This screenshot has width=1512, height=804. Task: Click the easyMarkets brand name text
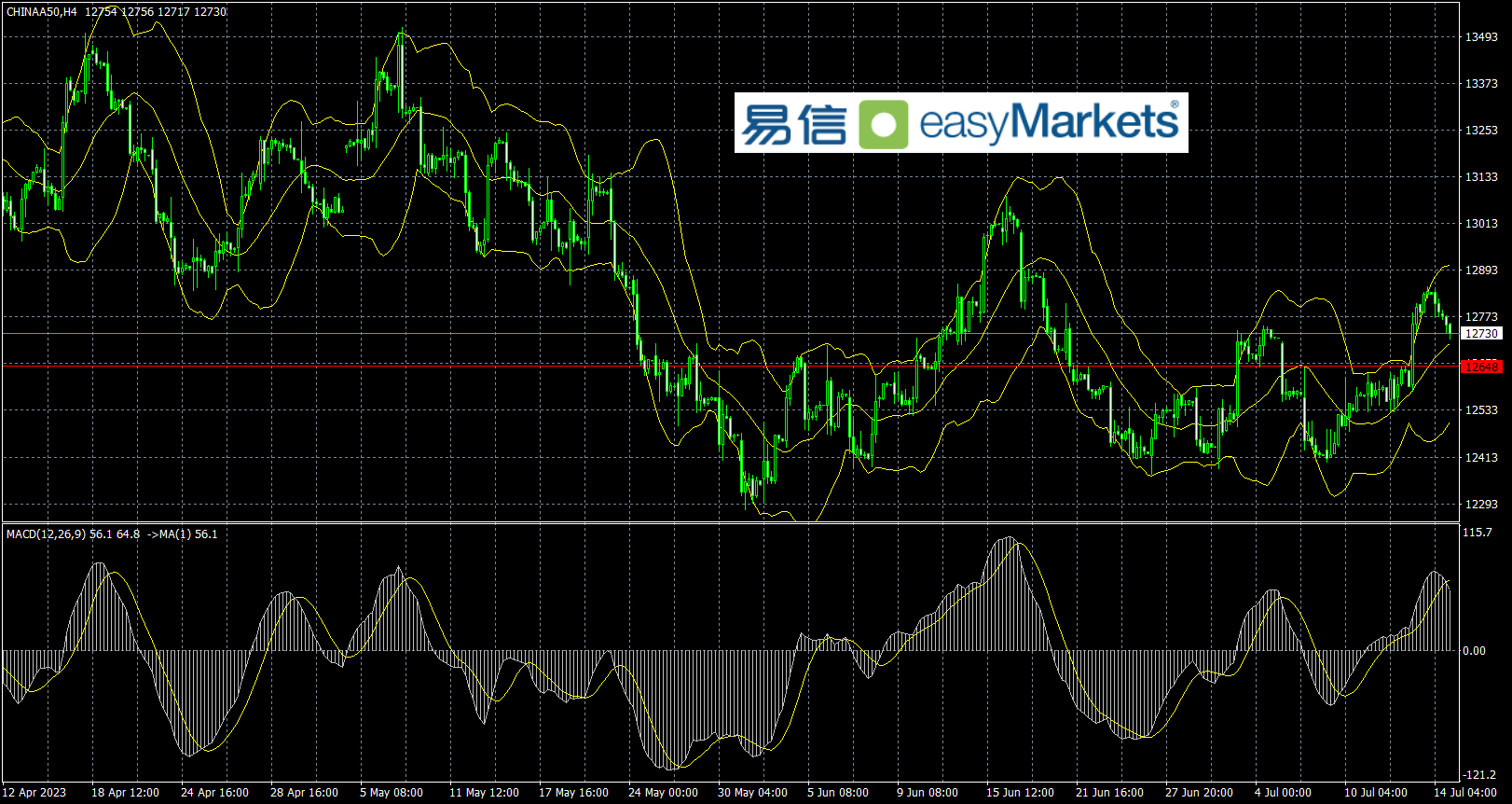1049,122
